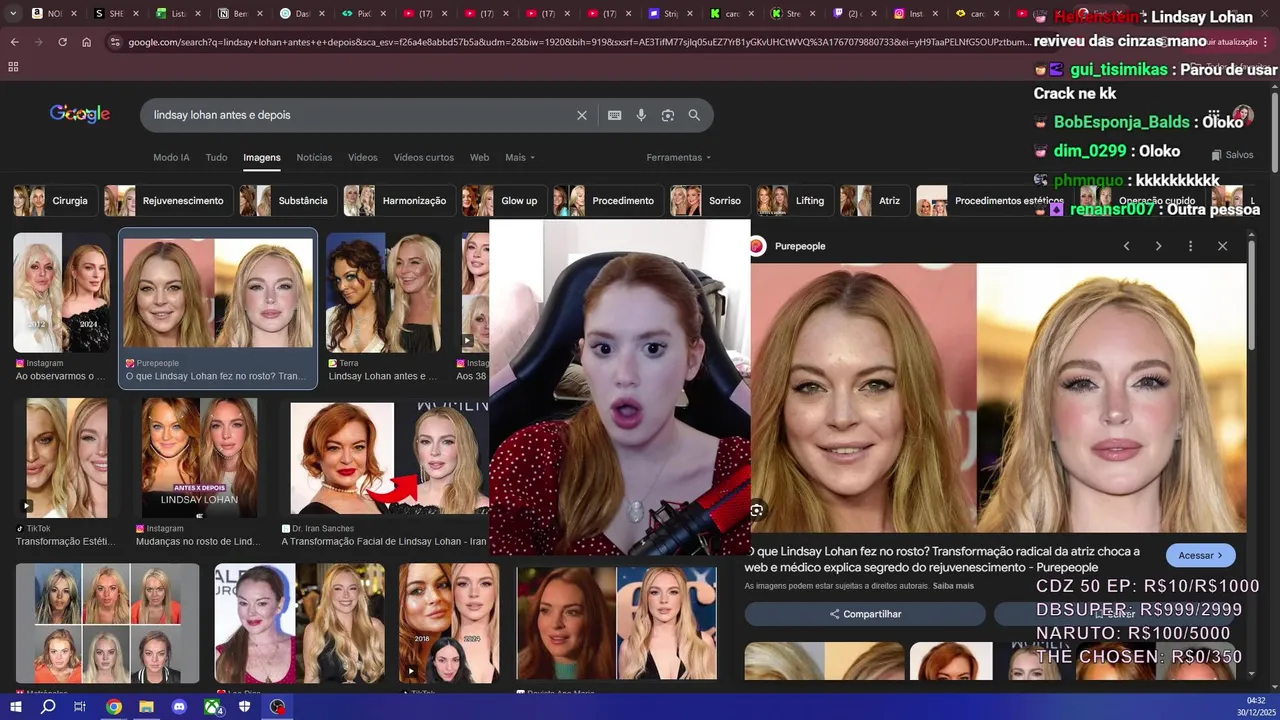Start voice search with microphone icon

pos(641,115)
